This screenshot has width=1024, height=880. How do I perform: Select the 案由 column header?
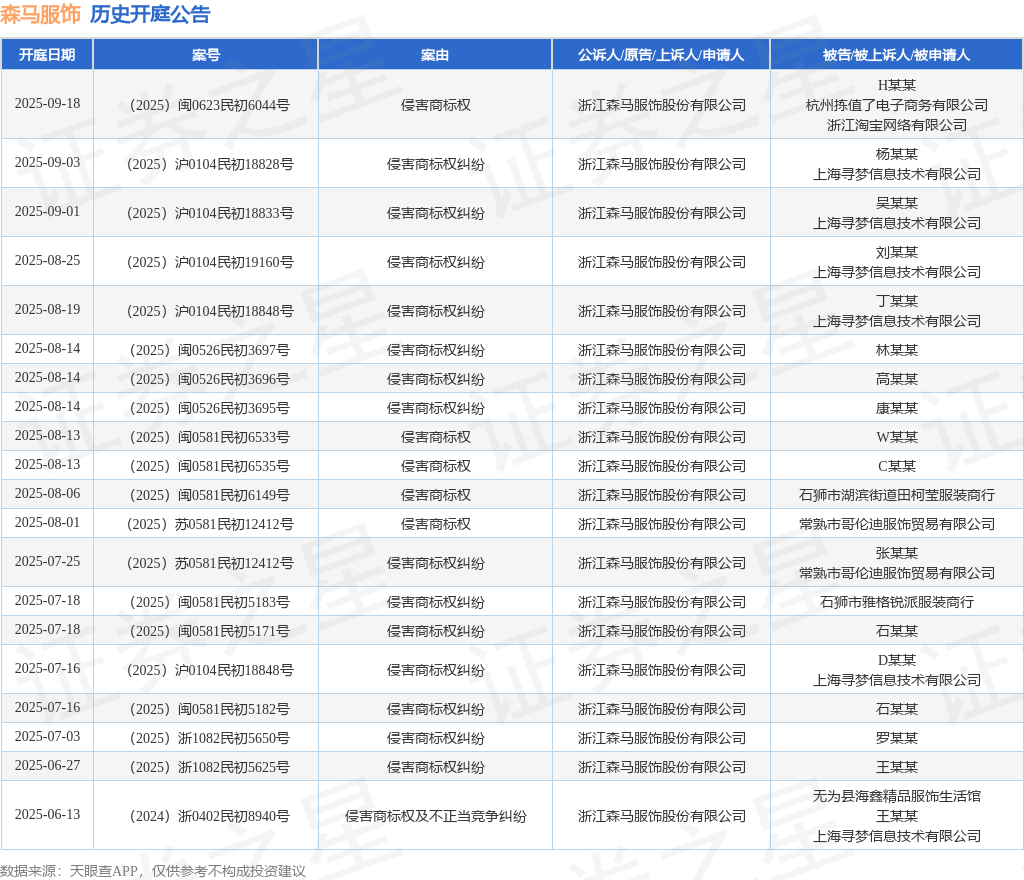pos(435,55)
